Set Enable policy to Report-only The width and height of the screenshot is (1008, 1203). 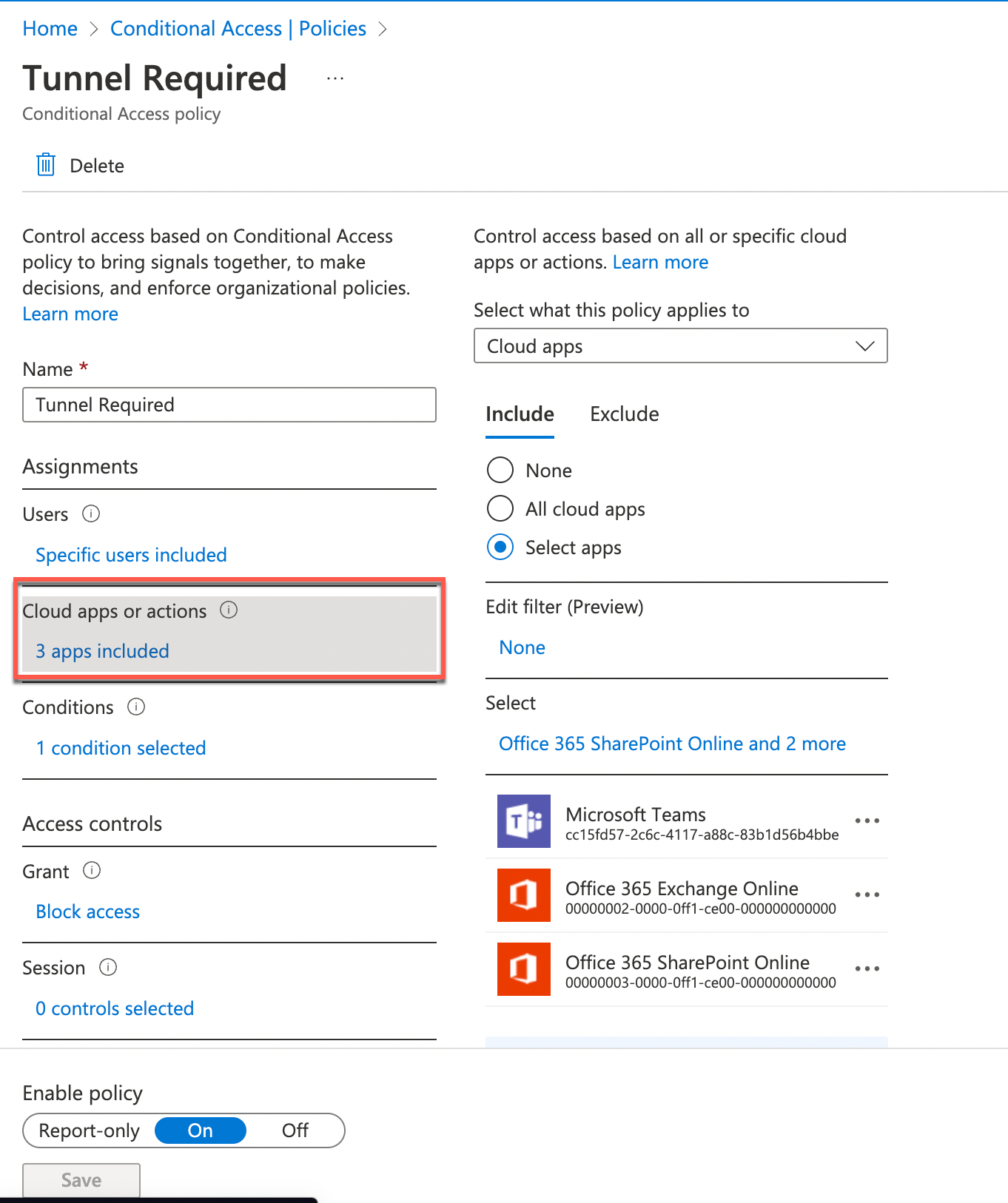(x=89, y=1130)
